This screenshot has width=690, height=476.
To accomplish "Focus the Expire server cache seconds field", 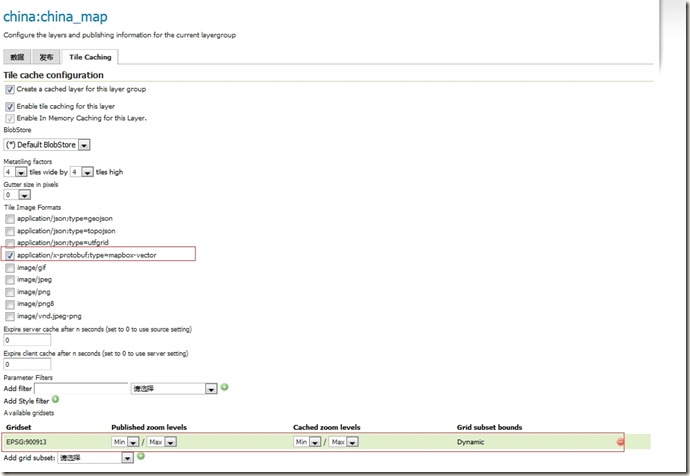I will click(x=27, y=340).
